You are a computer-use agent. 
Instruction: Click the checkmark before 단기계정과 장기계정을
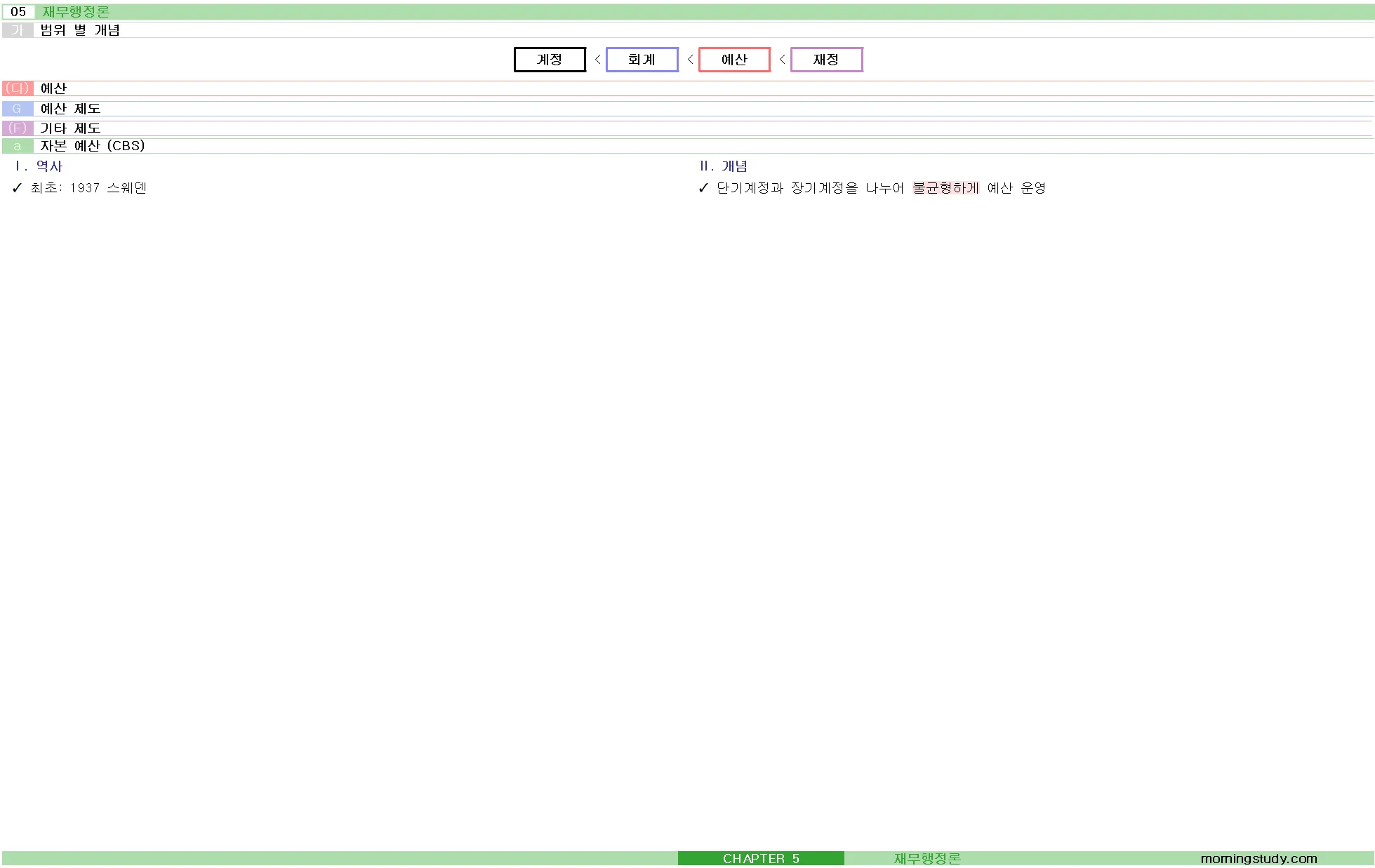704,188
